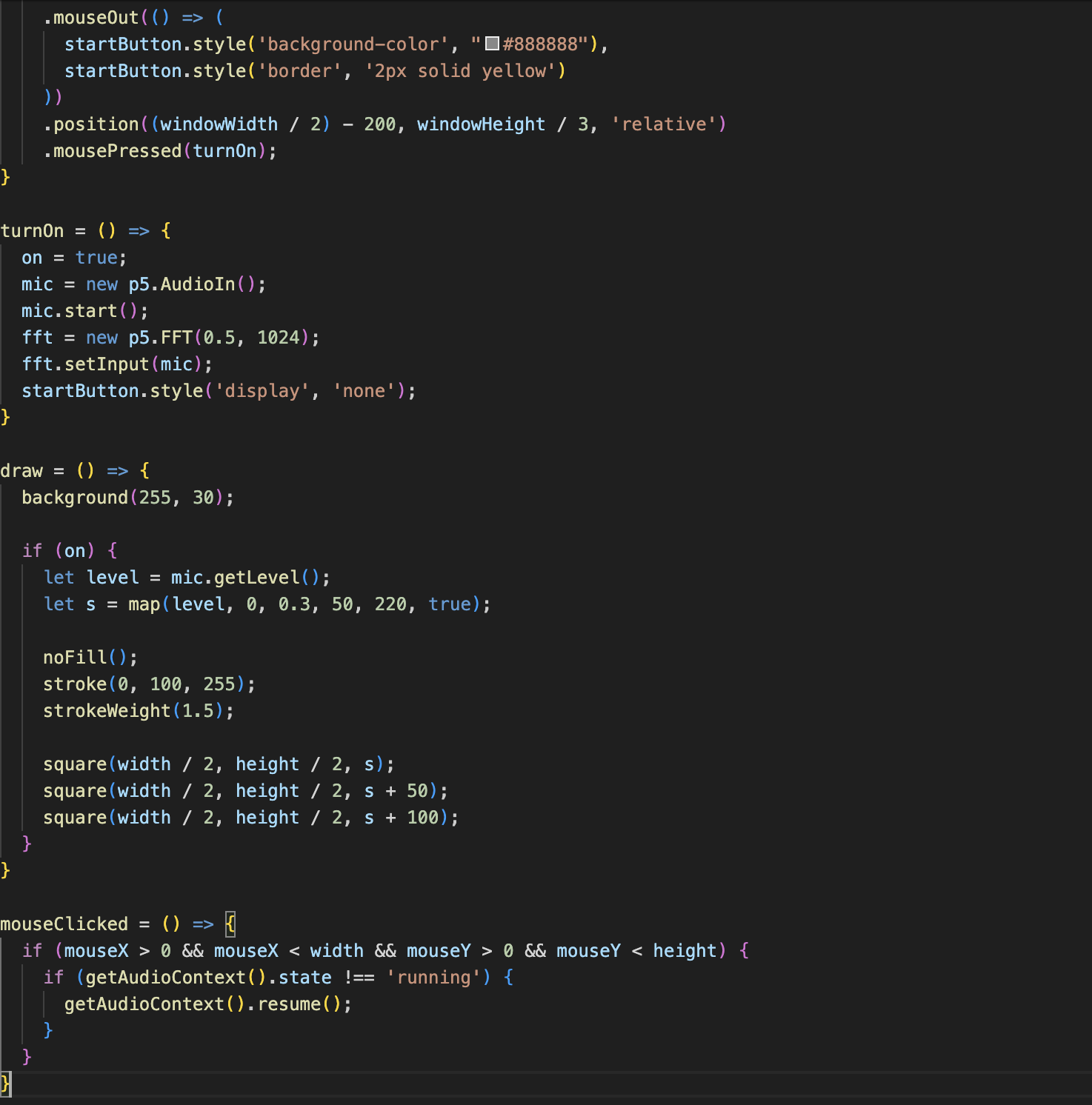Click the 'running' string literal
The image size is (1092, 1105).
(x=433, y=977)
